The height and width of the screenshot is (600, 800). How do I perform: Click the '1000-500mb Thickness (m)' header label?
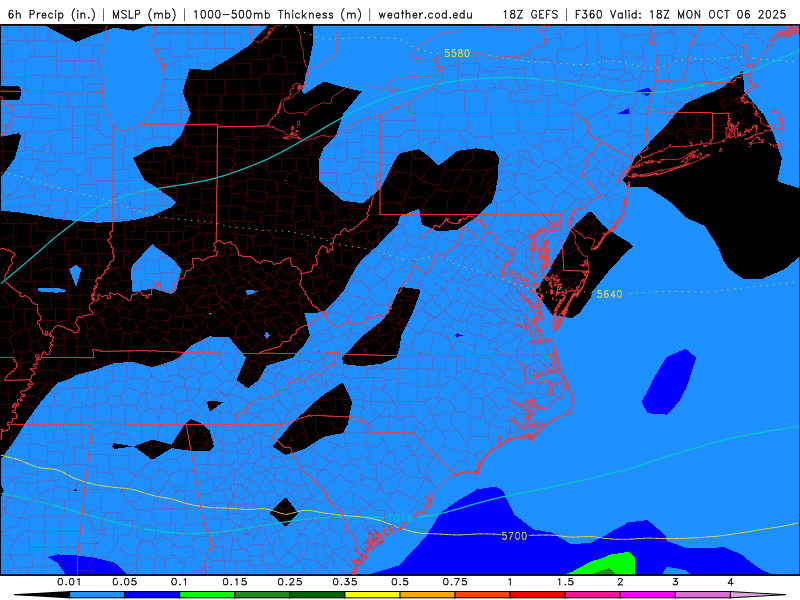(x=277, y=14)
